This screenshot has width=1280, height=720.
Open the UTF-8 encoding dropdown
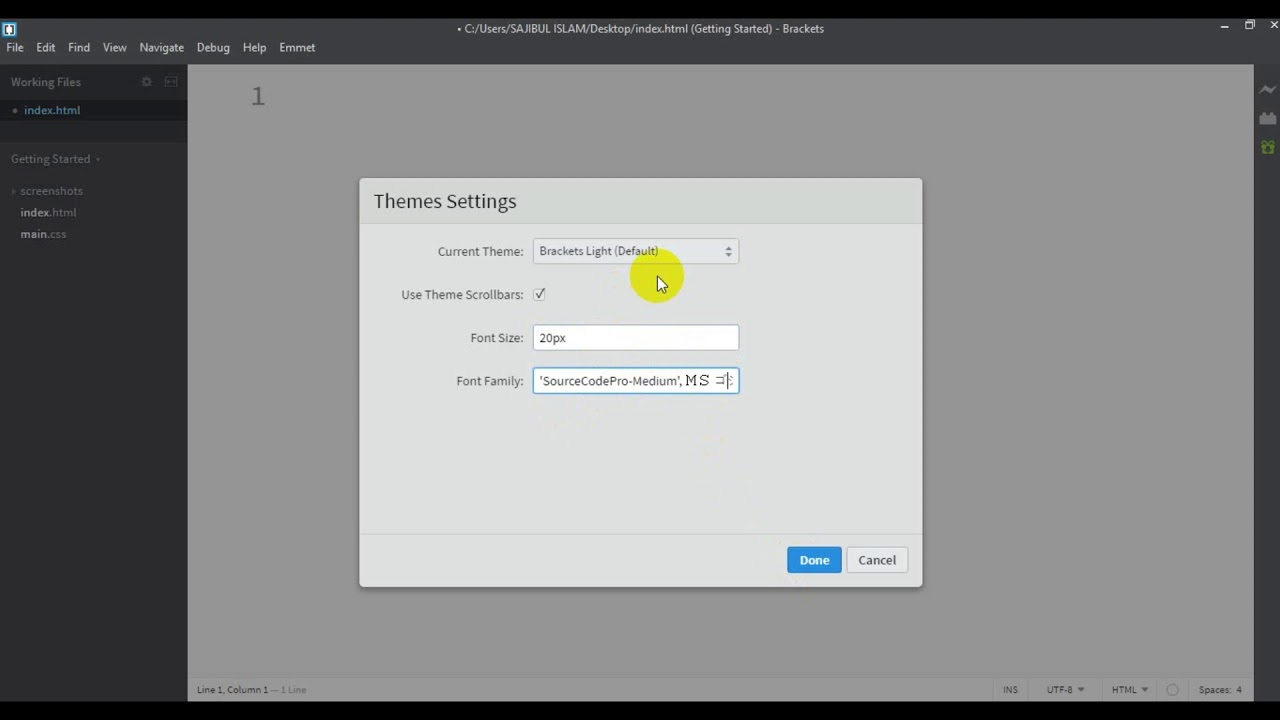pyautogui.click(x=1065, y=690)
